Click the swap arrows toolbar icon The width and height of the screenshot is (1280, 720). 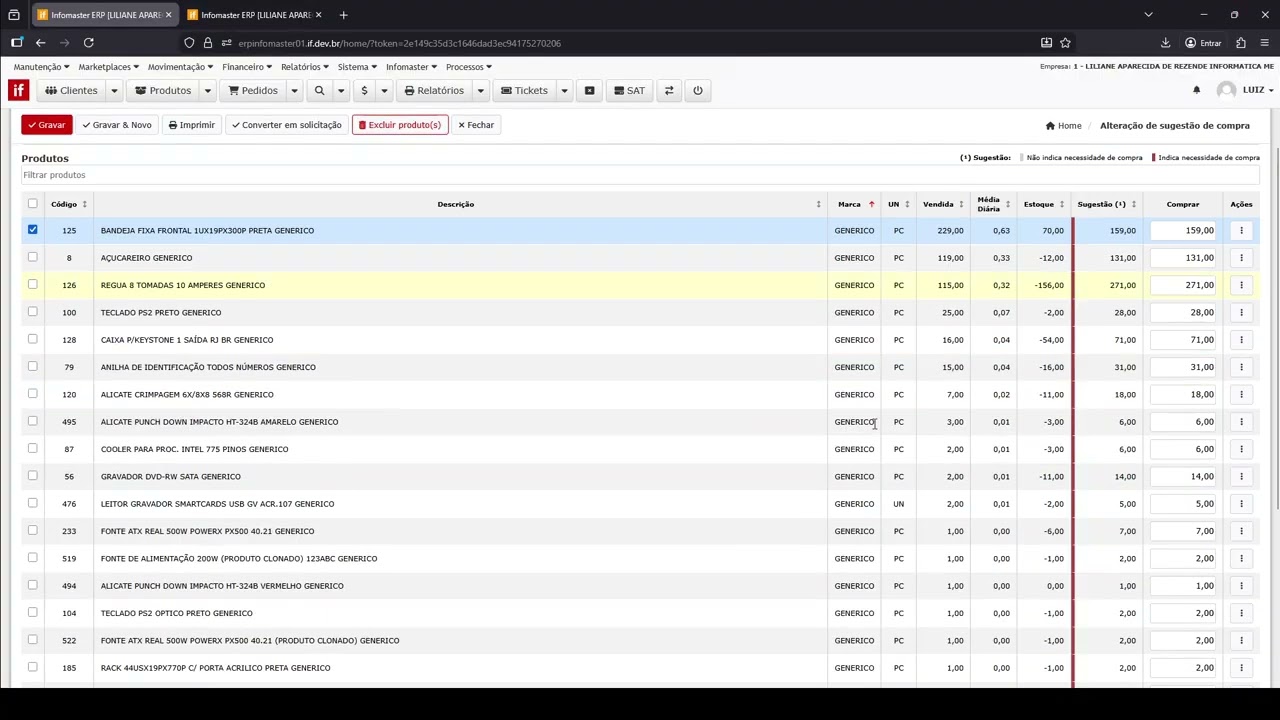coord(669,91)
